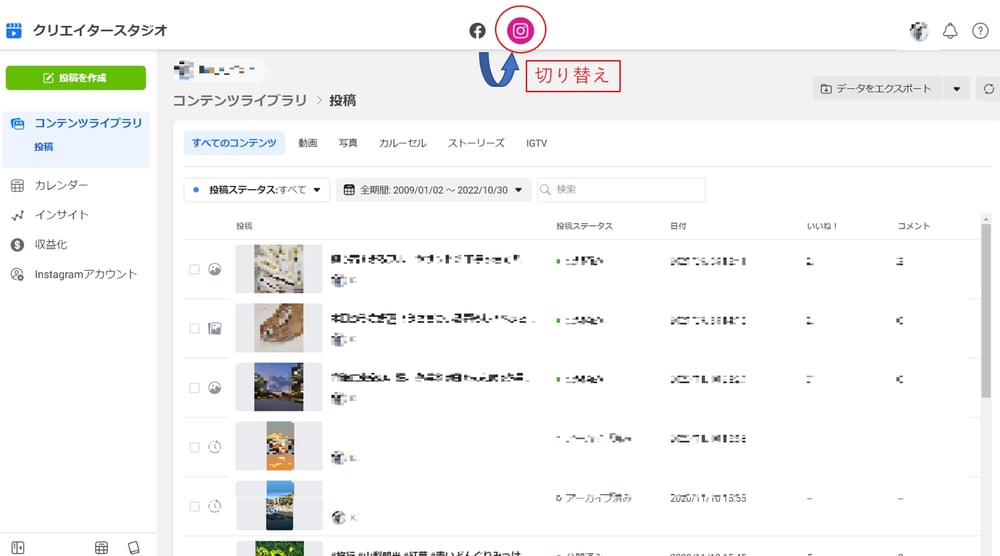Image resolution: width=1000 pixels, height=556 pixels.
Task: Open コンテンツライブラリ in the sidebar
Action: pos(88,123)
